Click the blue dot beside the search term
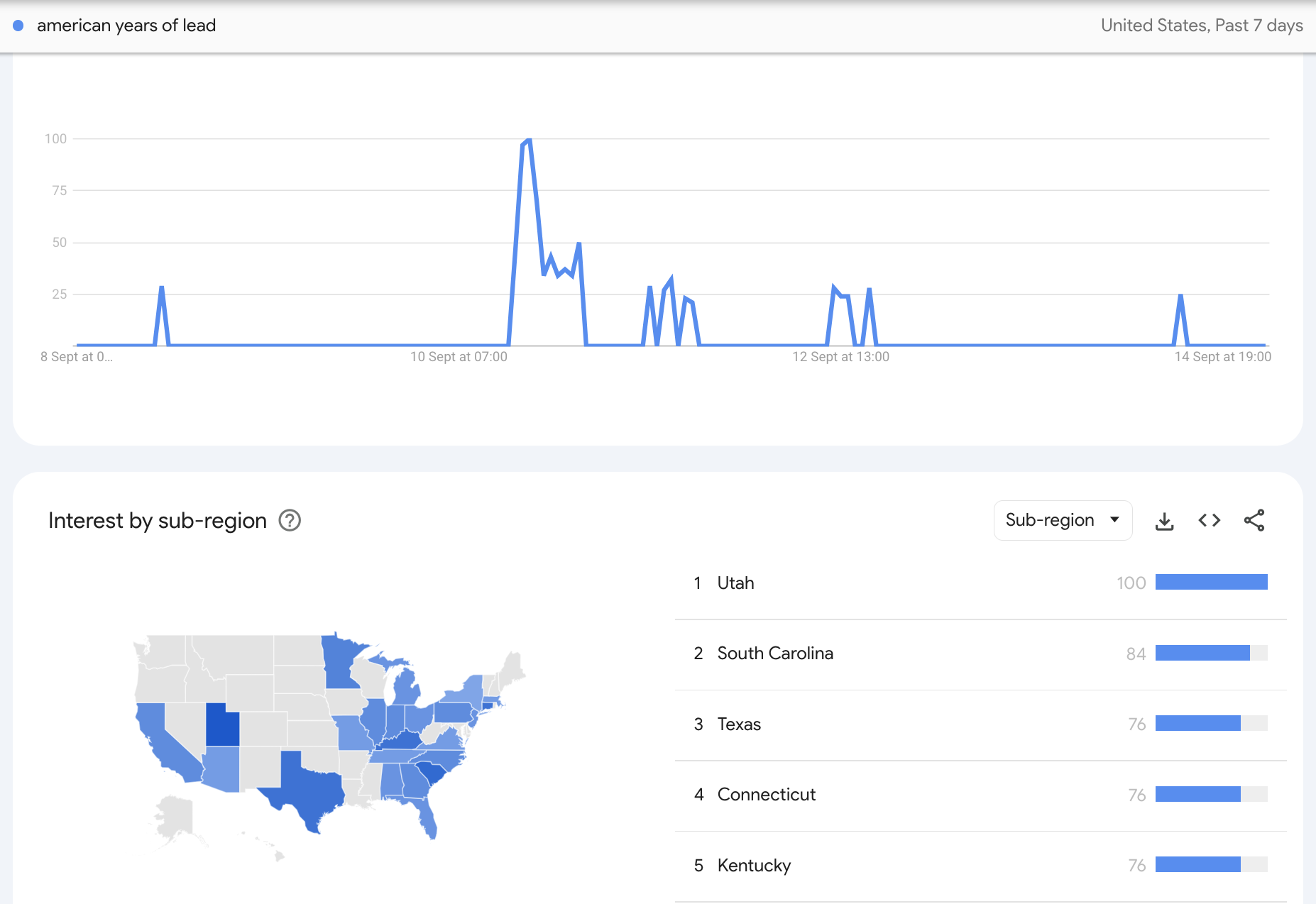 [x=18, y=26]
